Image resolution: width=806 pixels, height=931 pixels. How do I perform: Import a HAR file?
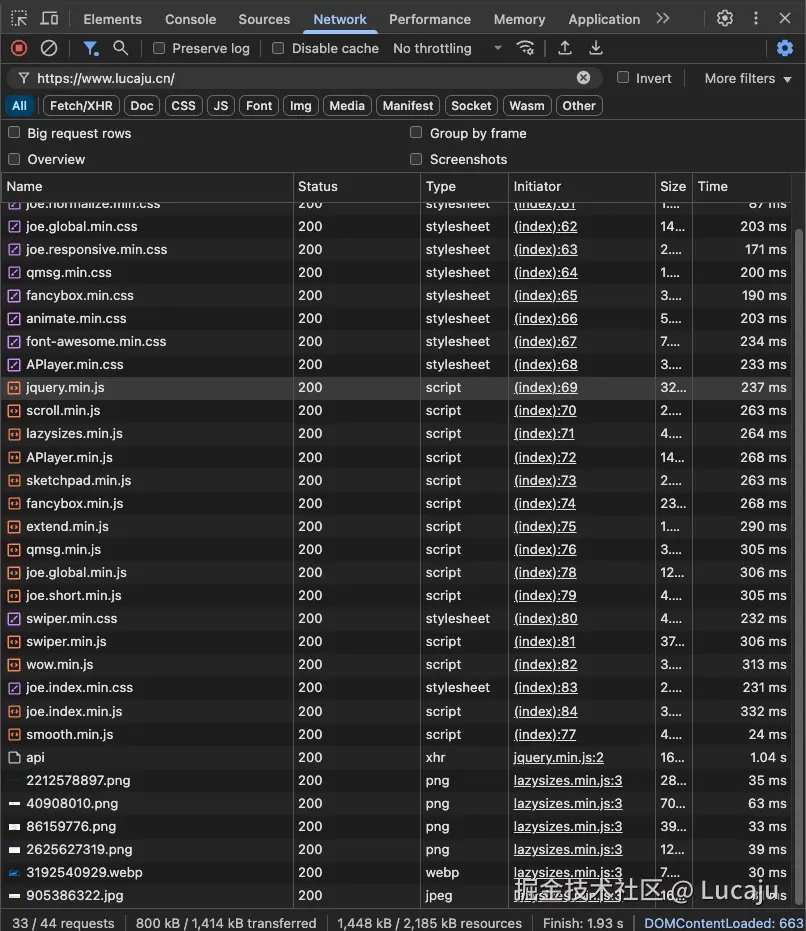coord(563,48)
